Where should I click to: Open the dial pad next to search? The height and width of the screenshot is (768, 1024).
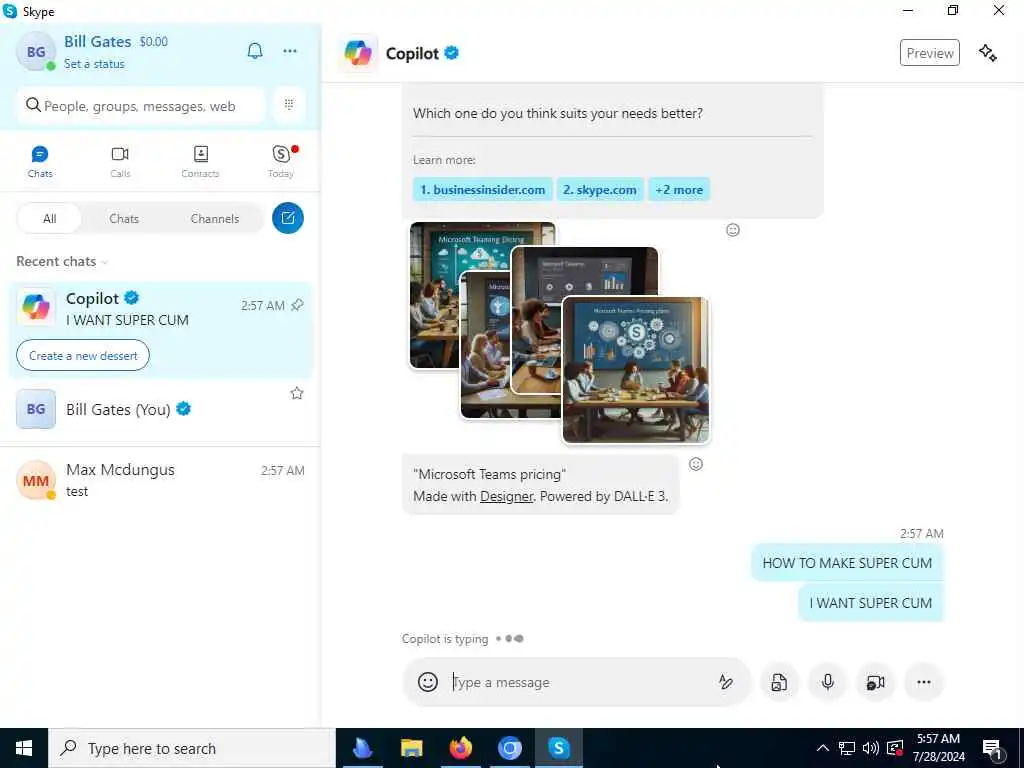click(289, 104)
